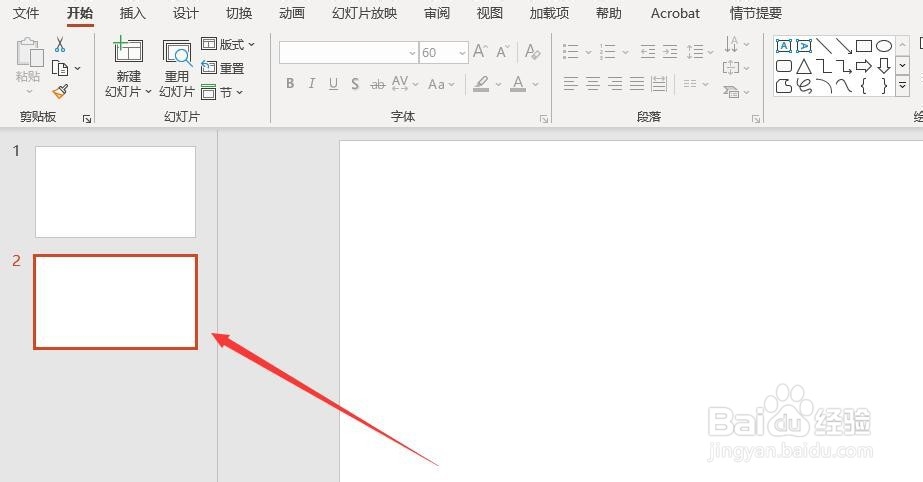Open the Aa change case dropdown
Screen dimensions: 923x482
click(441, 84)
